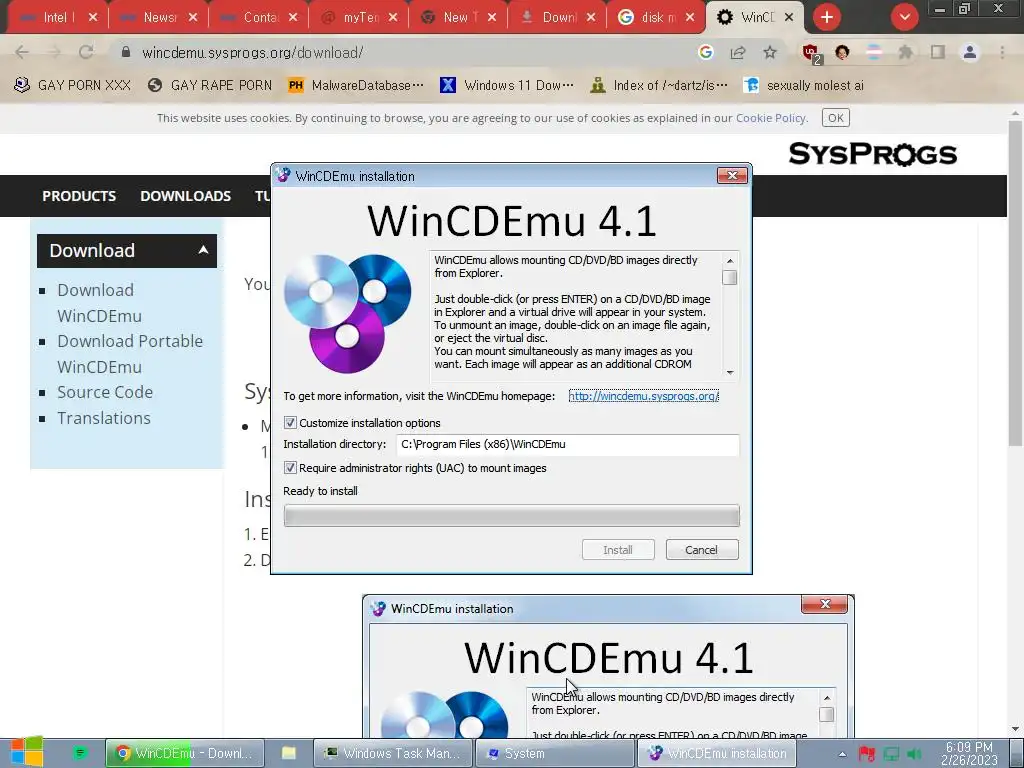This screenshot has width=1024, height=768.
Task: Switch to Windows Task Manager in taskbar
Action: pos(394,753)
